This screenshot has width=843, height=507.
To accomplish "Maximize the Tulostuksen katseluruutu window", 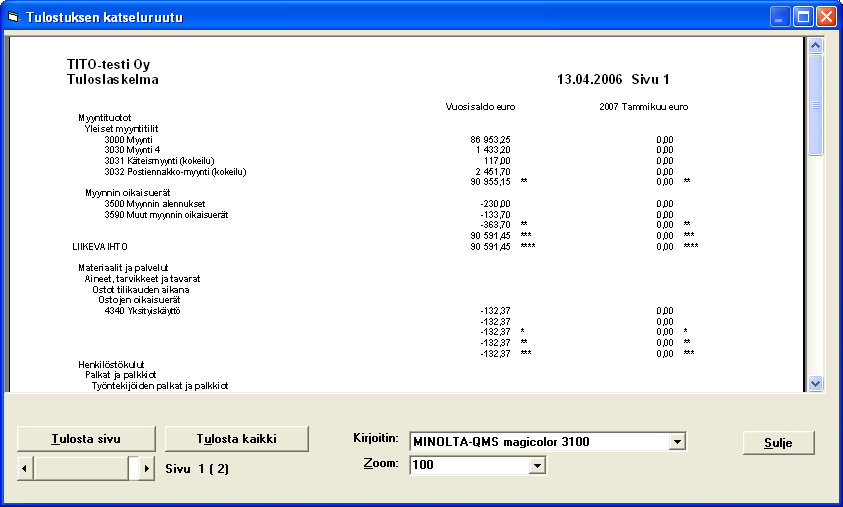I will point(803,17).
